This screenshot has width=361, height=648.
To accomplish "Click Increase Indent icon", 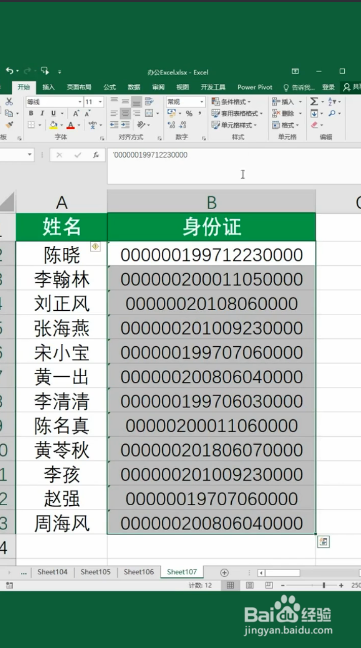I will [125, 124].
